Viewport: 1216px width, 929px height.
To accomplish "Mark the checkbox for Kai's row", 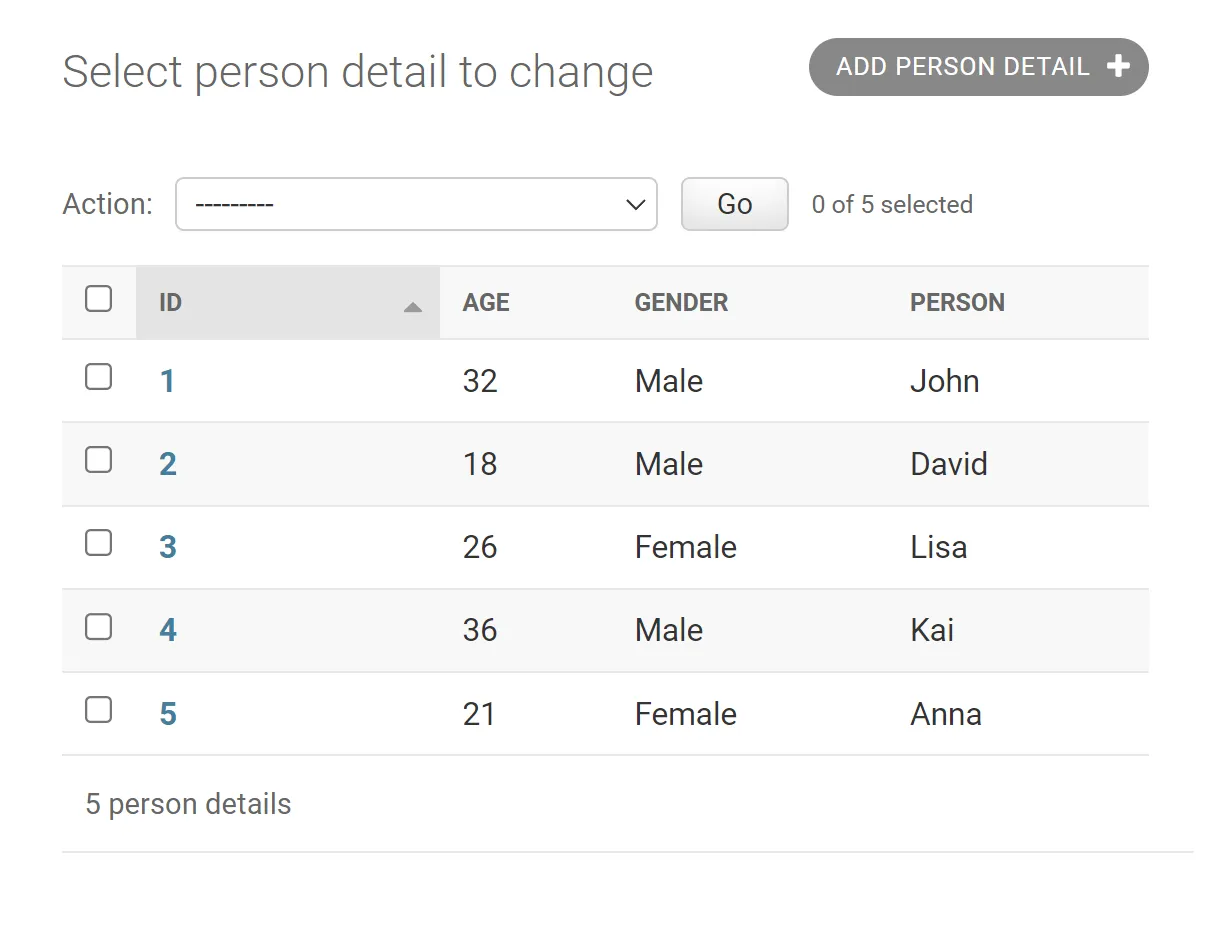I will coord(98,627).
